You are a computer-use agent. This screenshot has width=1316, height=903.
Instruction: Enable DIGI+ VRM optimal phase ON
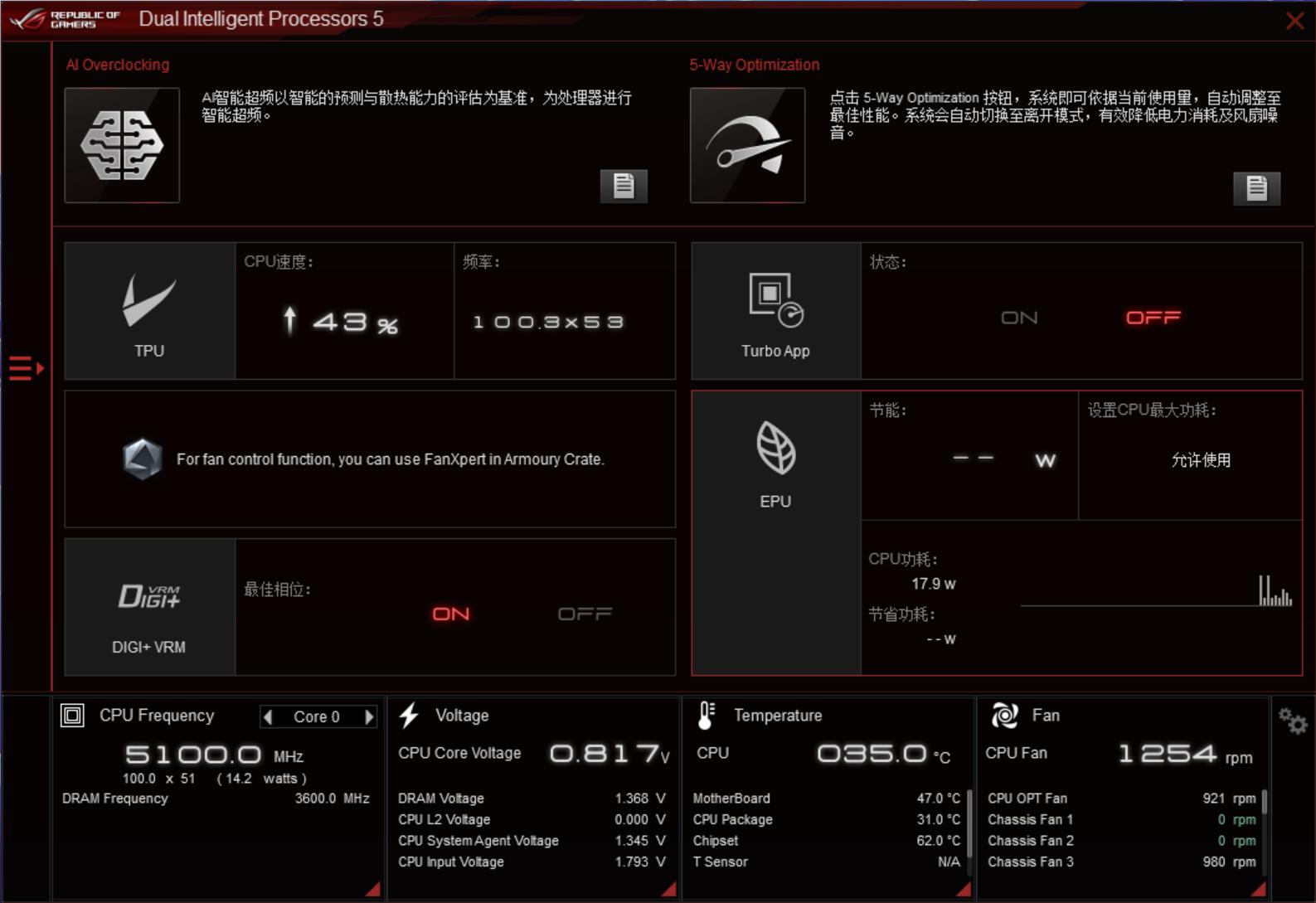pos(450,614)
